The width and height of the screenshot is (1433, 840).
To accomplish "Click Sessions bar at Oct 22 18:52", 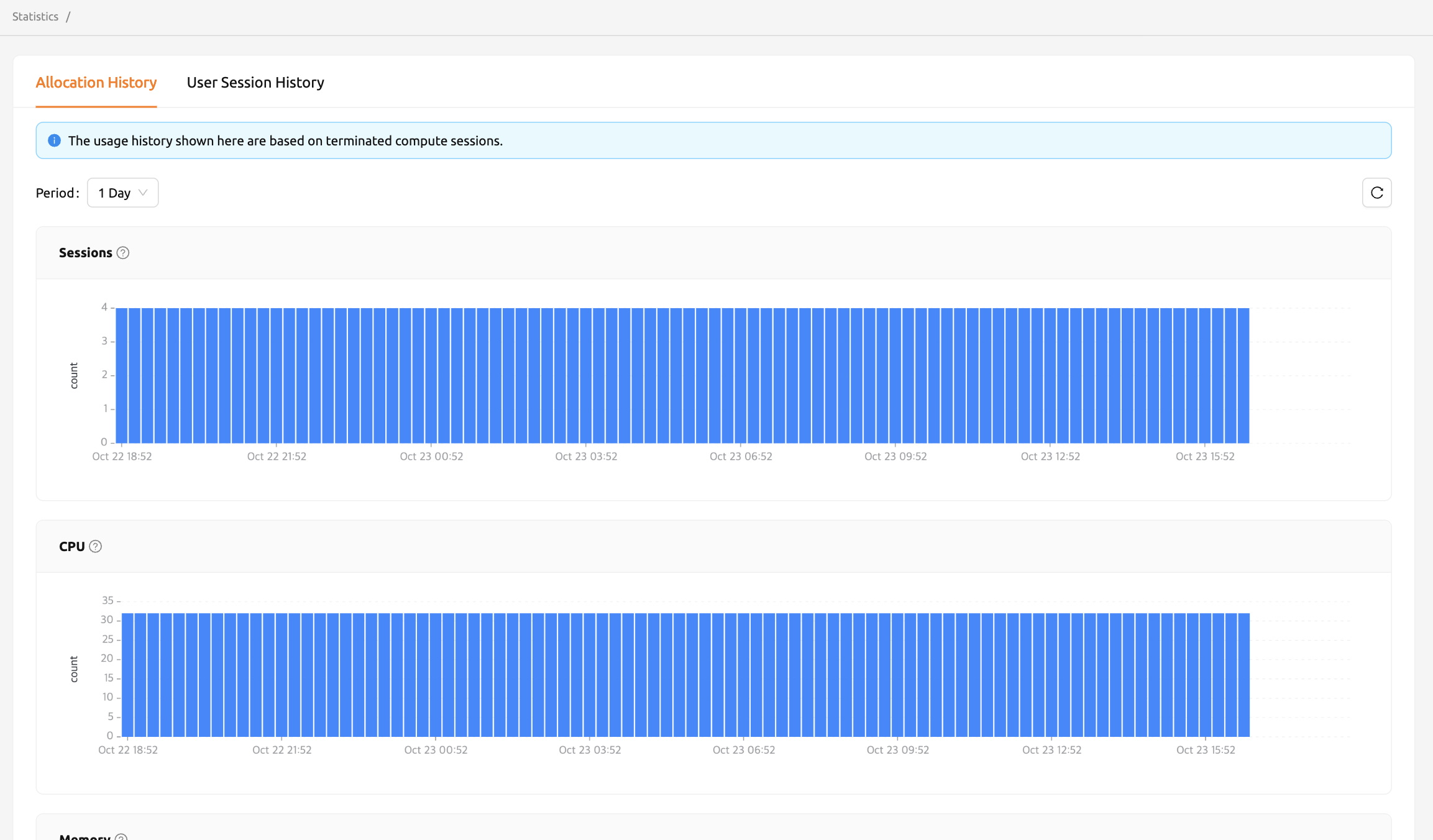I will (x=122, y=375).
